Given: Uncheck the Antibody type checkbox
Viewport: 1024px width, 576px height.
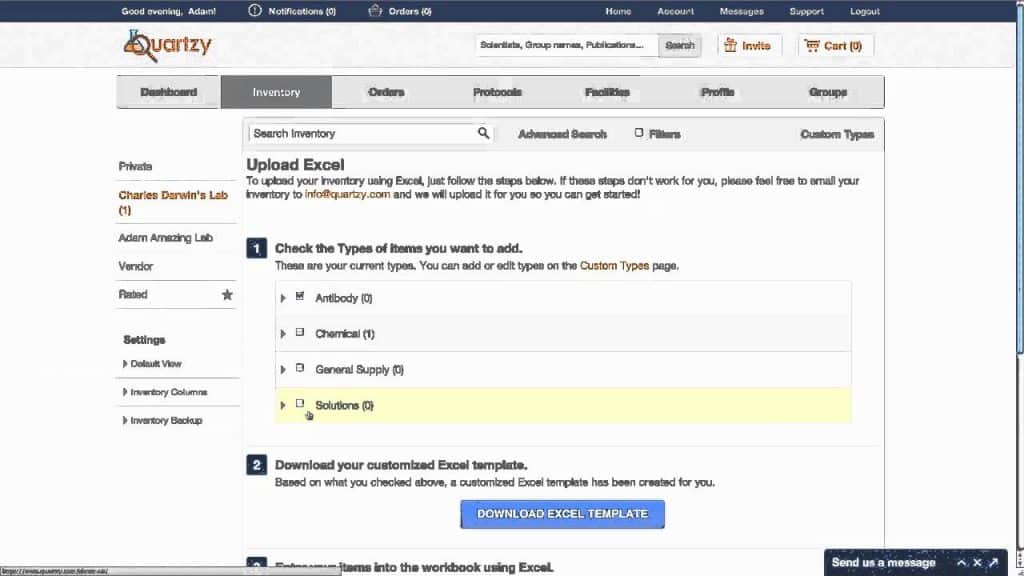Looking at the screenshot, I should click(300, 296).
